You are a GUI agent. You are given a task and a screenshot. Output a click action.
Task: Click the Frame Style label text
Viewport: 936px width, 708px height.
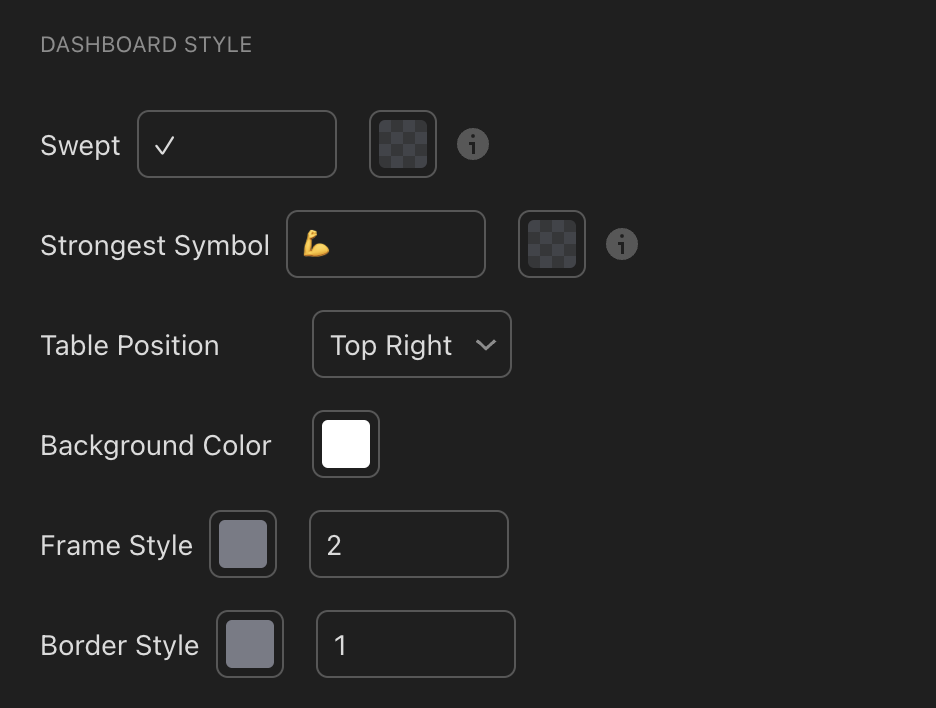117,546
